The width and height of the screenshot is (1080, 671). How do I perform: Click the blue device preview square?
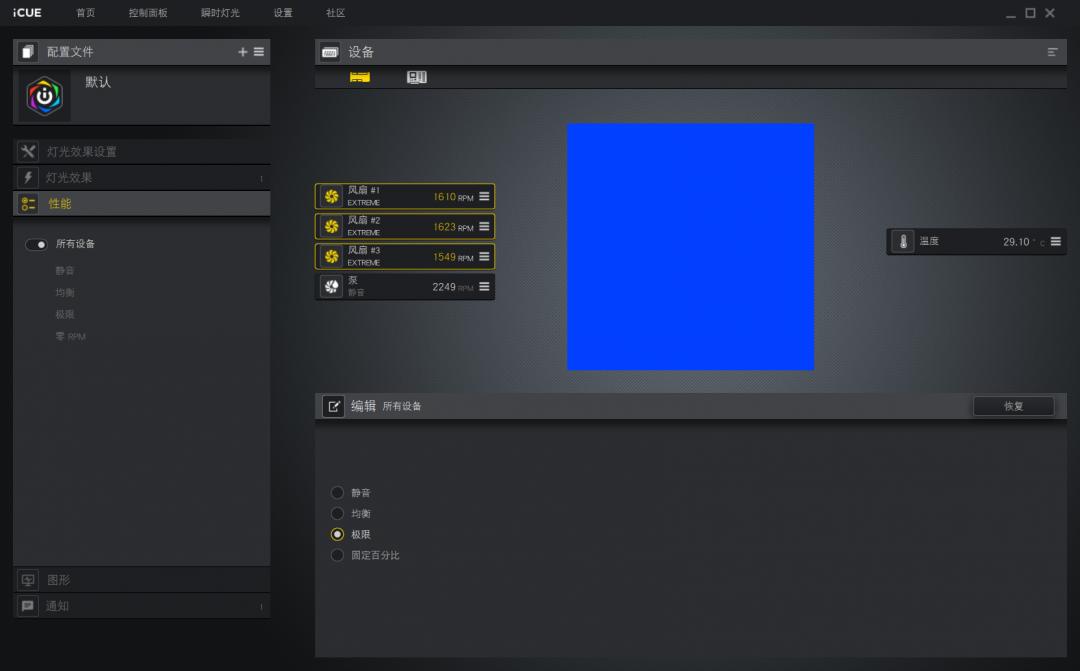tap(690, 247)
